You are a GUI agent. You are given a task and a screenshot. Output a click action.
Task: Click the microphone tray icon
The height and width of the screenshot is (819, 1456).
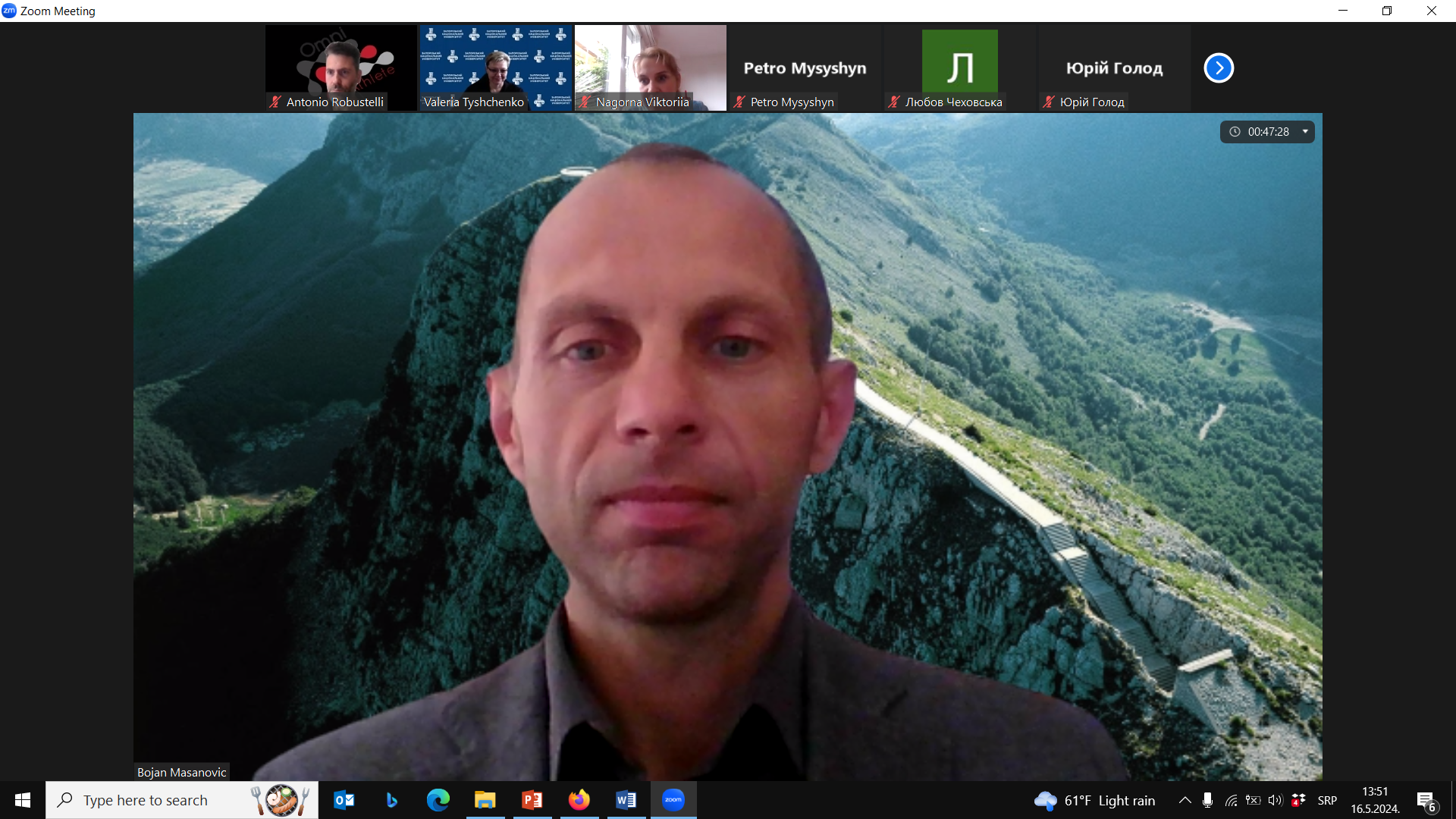click(x=1208, y=800)
